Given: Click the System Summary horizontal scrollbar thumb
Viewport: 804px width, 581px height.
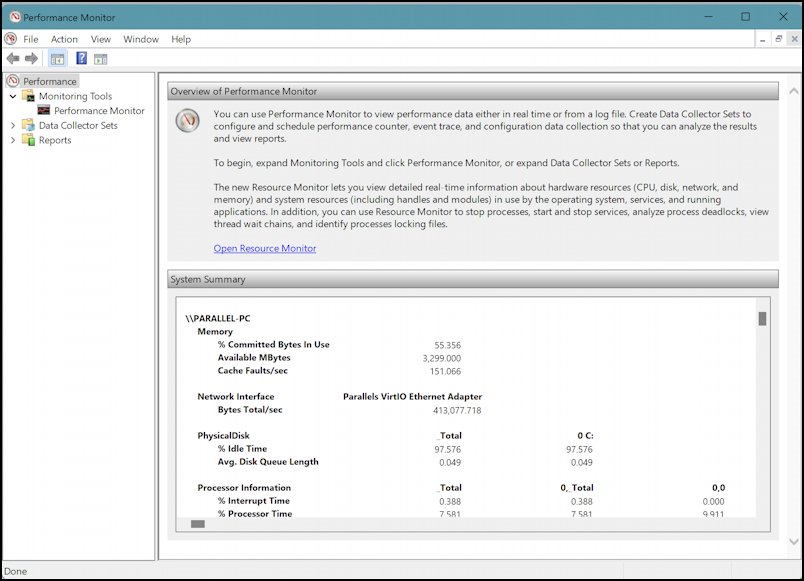Looking at the screenshot, I should tap(198, 524).
